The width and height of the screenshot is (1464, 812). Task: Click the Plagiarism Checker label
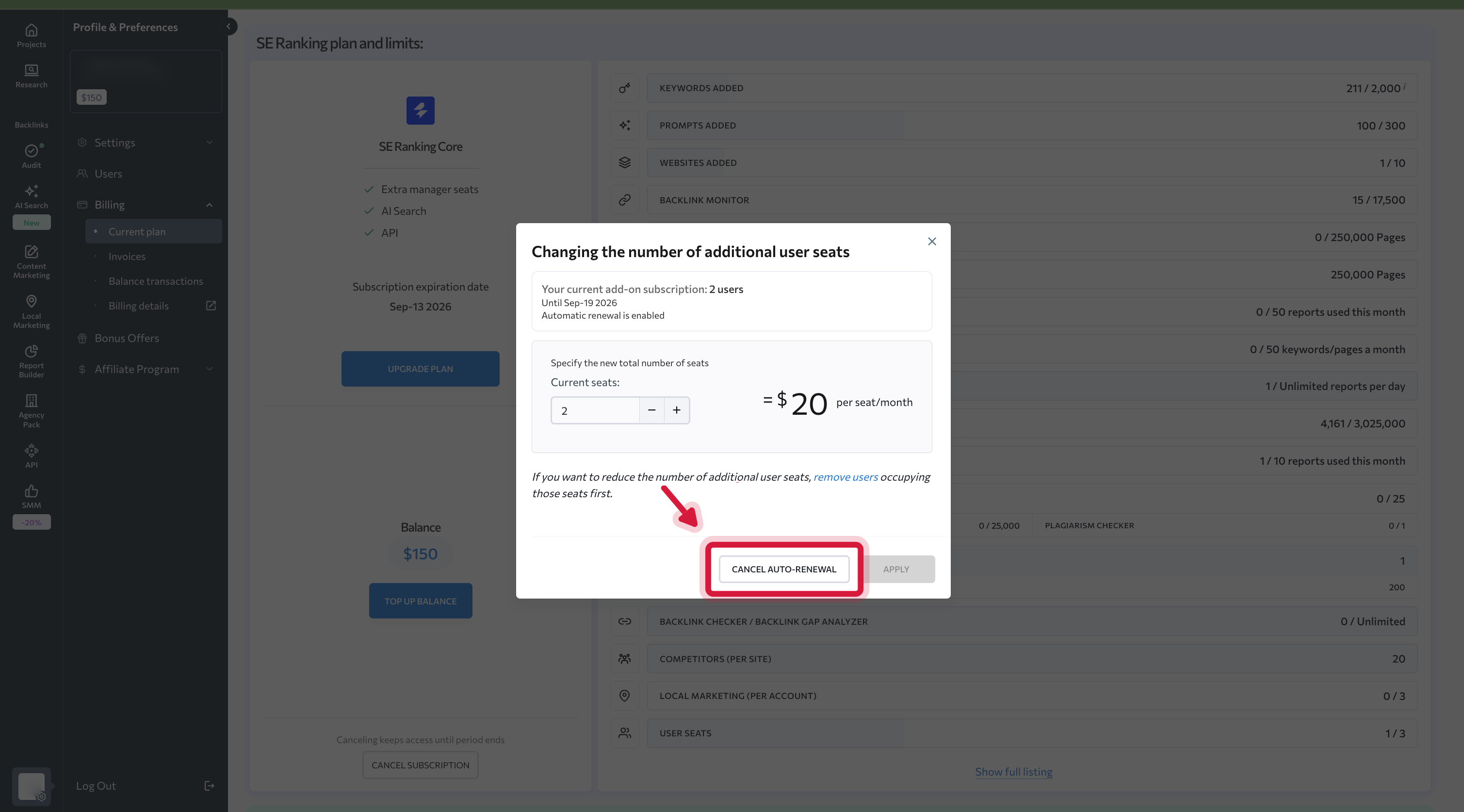tap(1089, 526)
